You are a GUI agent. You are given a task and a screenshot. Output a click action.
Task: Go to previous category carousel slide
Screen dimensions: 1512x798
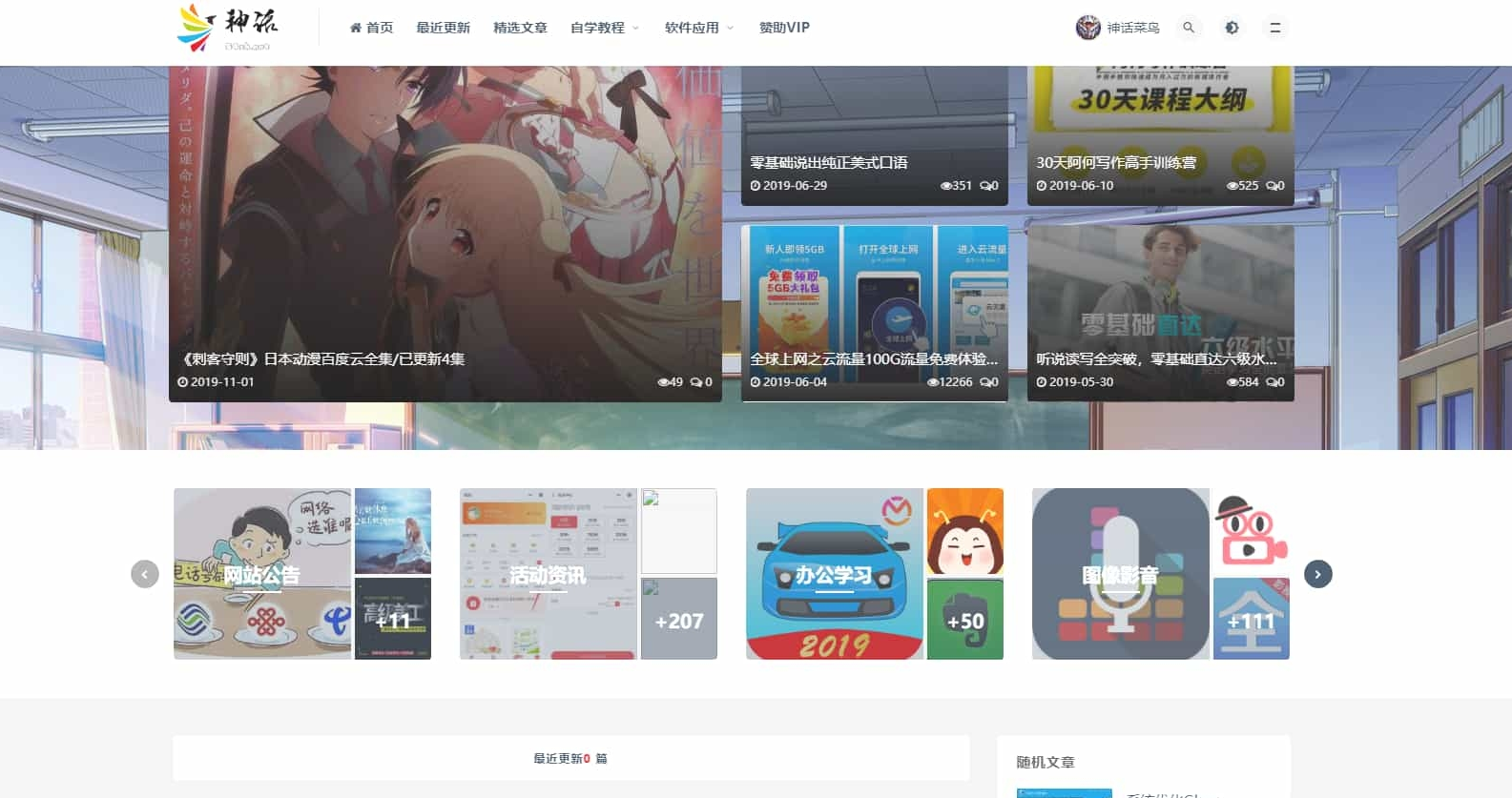click(x=145, y=574)
